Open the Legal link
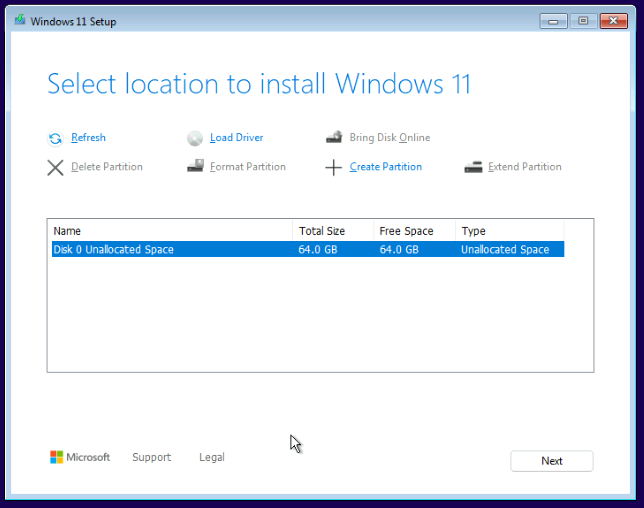 click(x=212, y=457)
